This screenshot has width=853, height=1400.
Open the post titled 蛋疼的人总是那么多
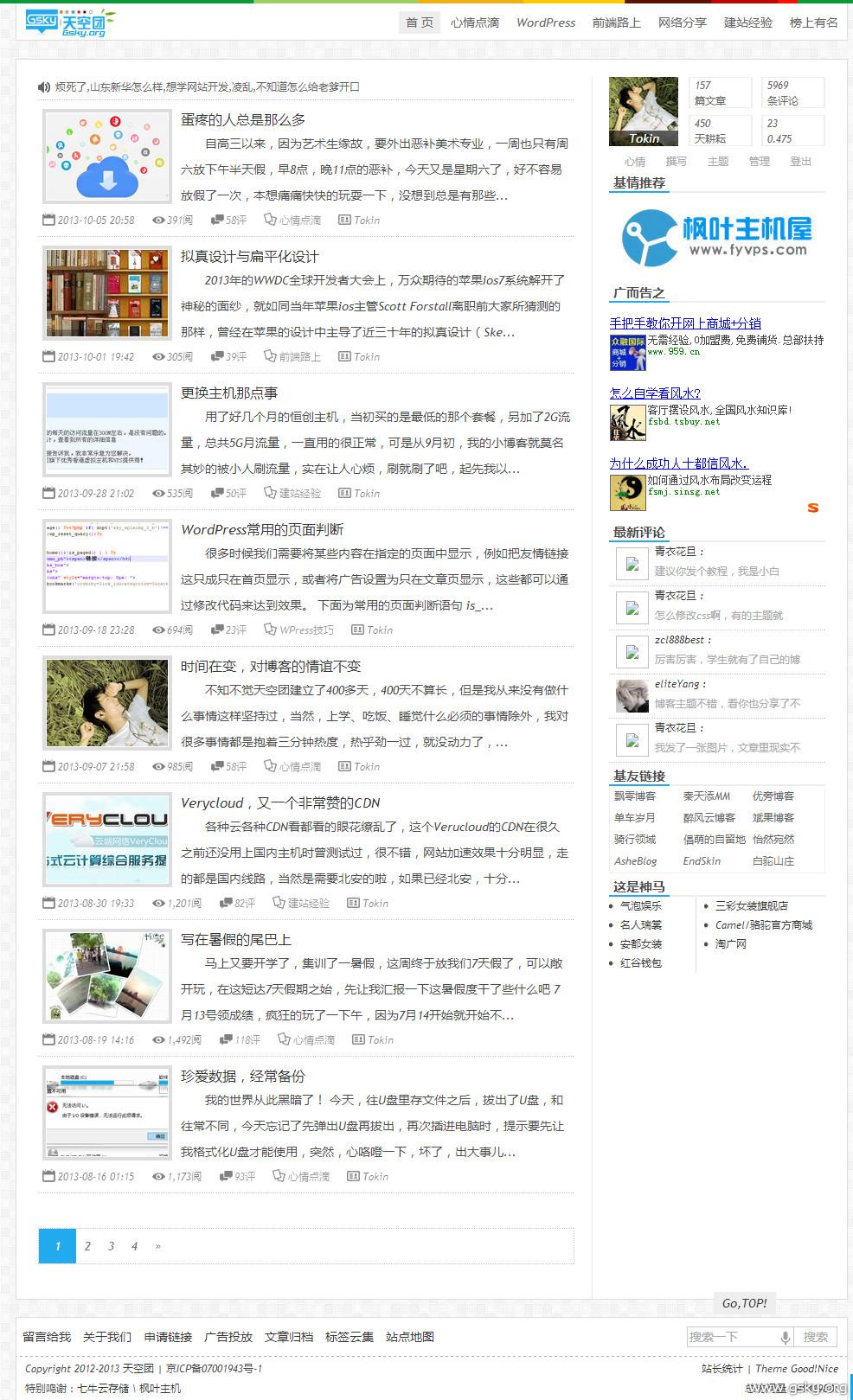[242, 119]
